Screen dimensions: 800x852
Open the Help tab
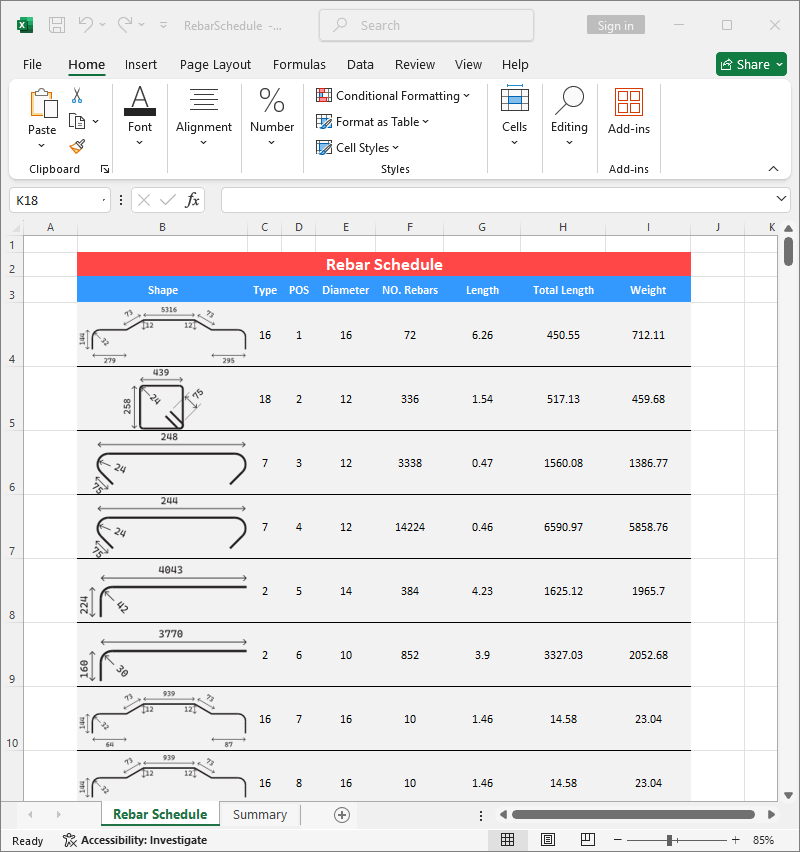click(x=515, y=65)
